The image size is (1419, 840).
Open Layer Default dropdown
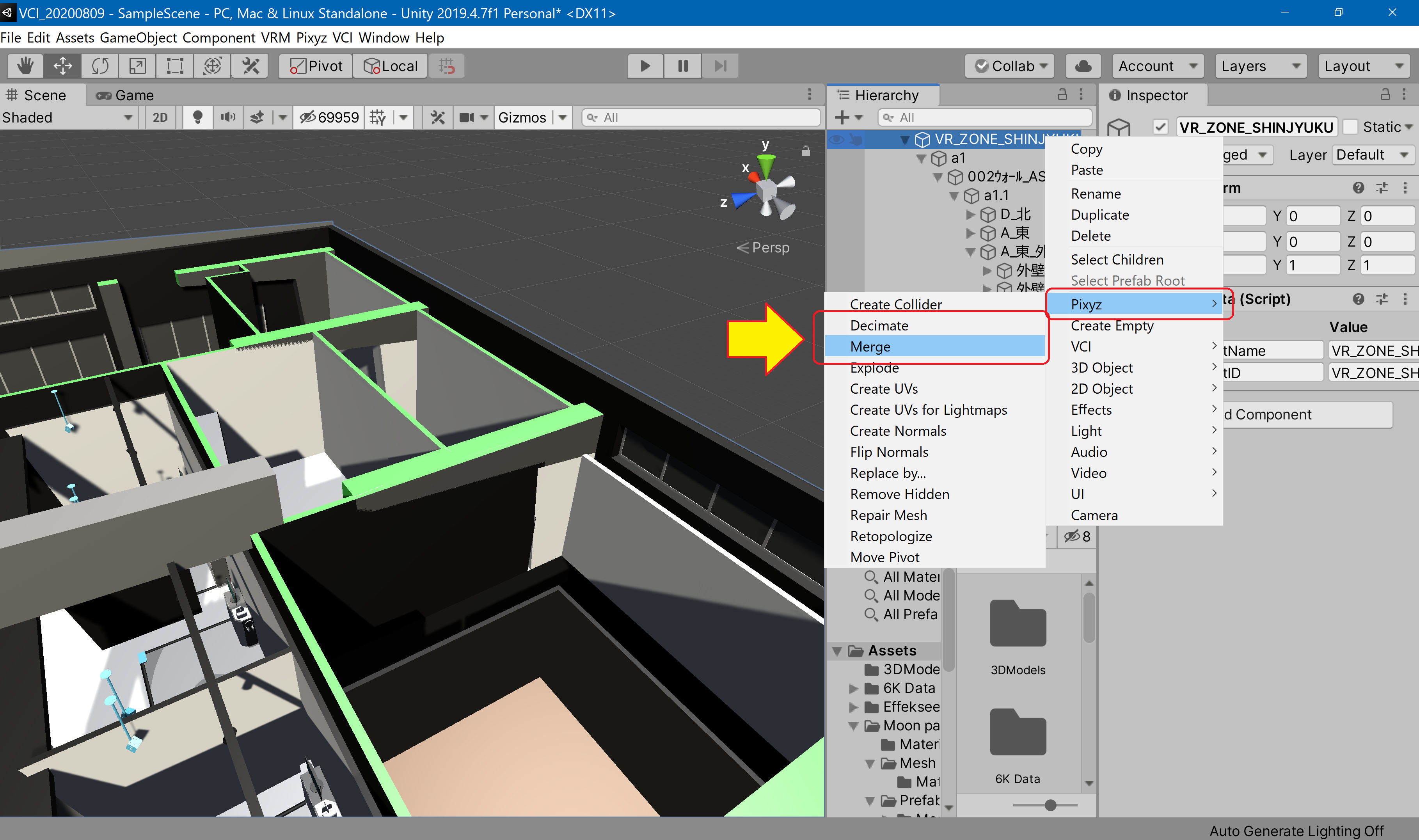1372,155
